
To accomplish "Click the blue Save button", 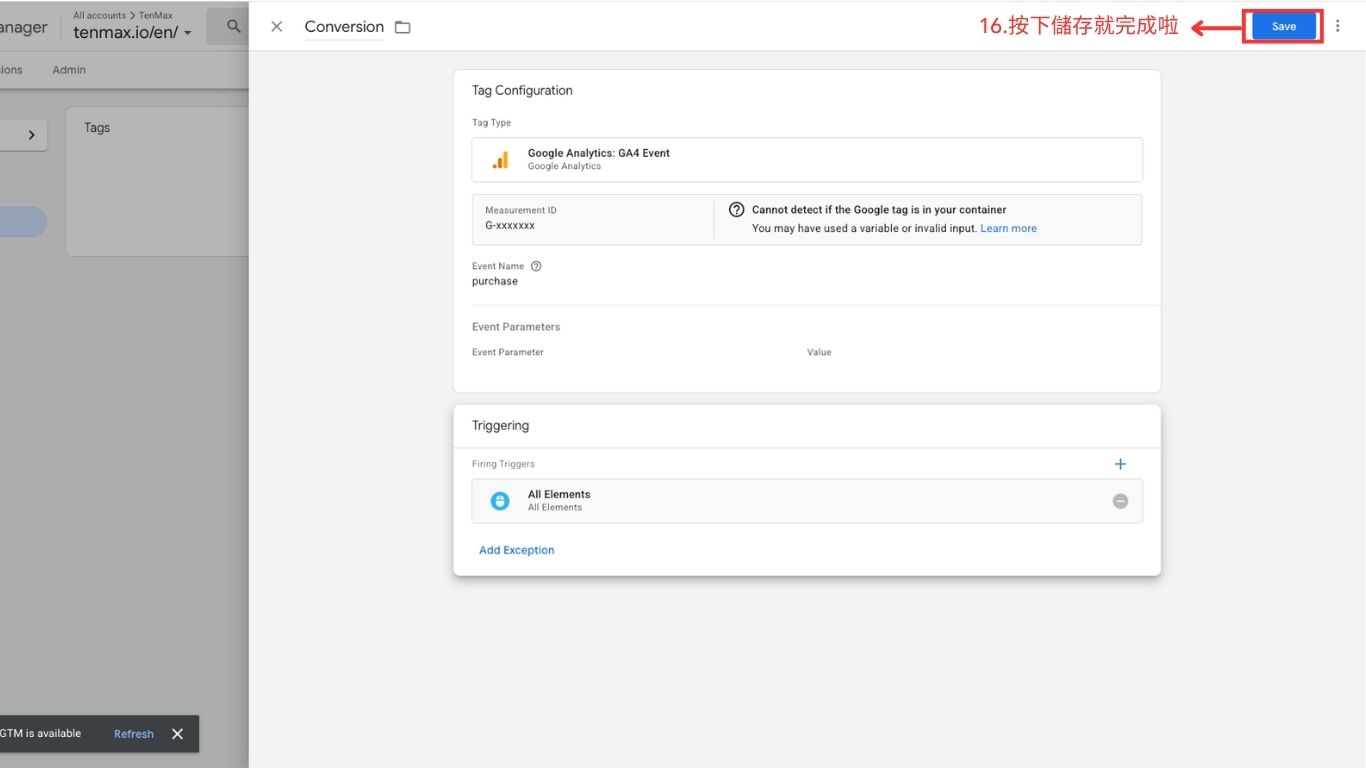I will click(x=1283, y=27).
